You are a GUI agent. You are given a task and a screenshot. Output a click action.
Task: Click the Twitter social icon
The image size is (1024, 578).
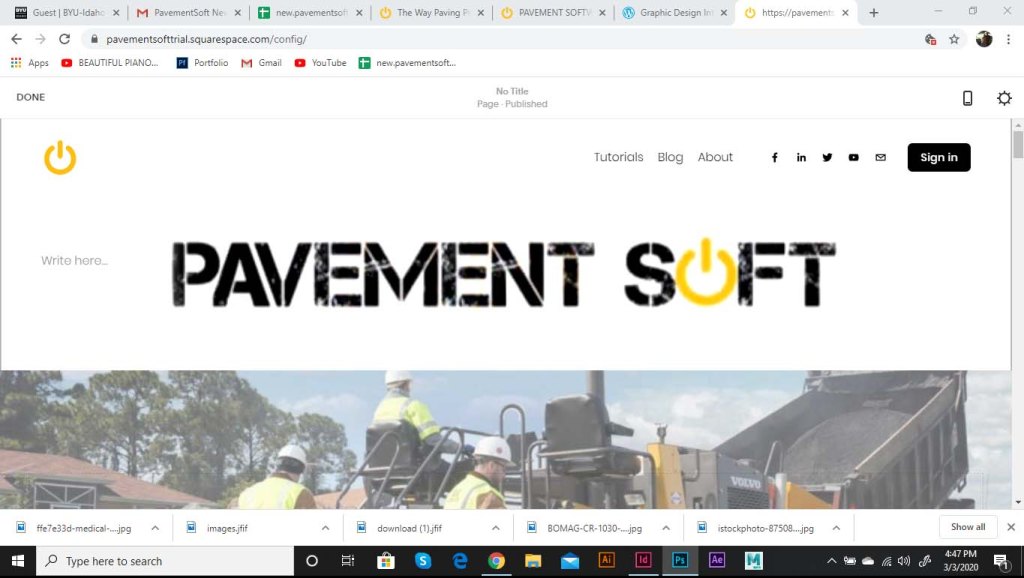(827, 158)
